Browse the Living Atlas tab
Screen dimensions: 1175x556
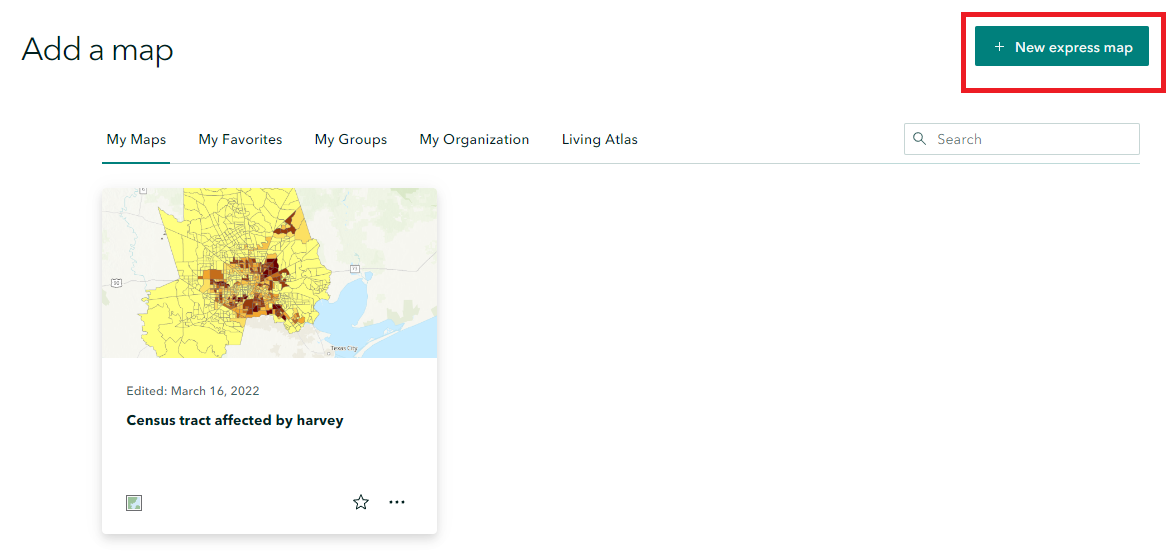tap(599, 140)
